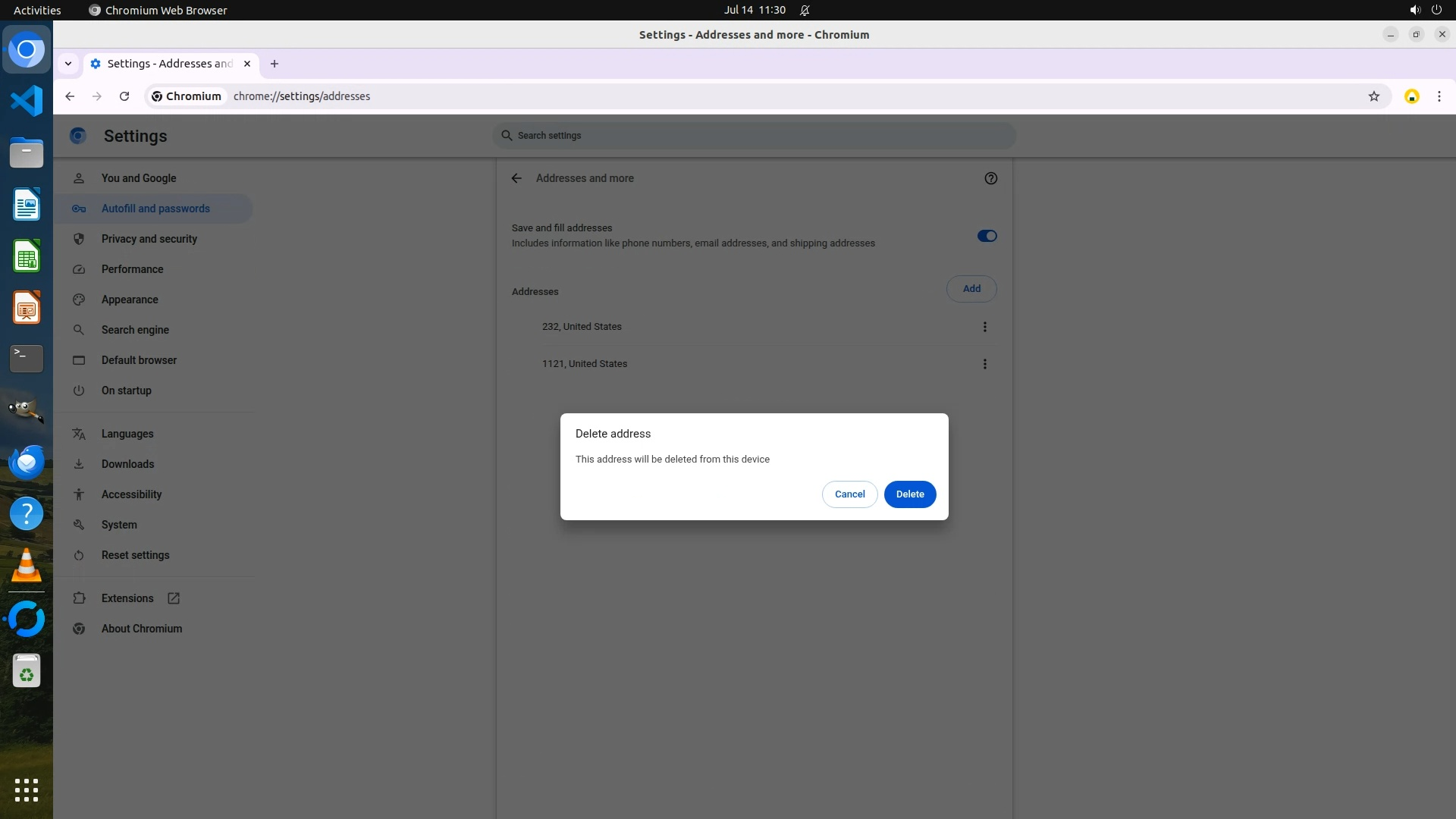Screen dimensions: 1456x819
Task: Go back using Addresses page arrow
Action: pos(516,178)
